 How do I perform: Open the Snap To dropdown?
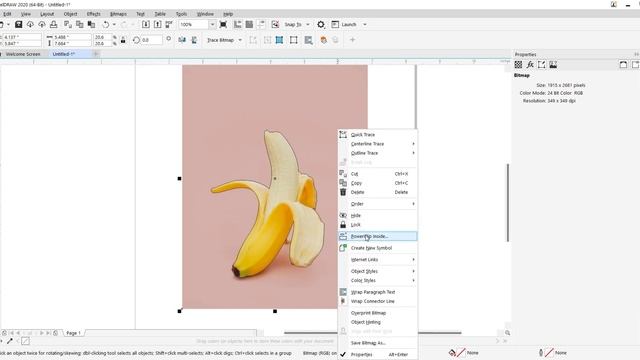point(308,24)
